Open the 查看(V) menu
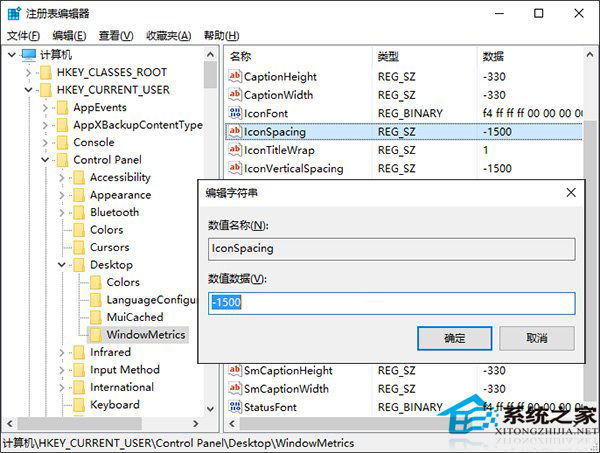The image size is (600, 453). click(x=116, y=36)
